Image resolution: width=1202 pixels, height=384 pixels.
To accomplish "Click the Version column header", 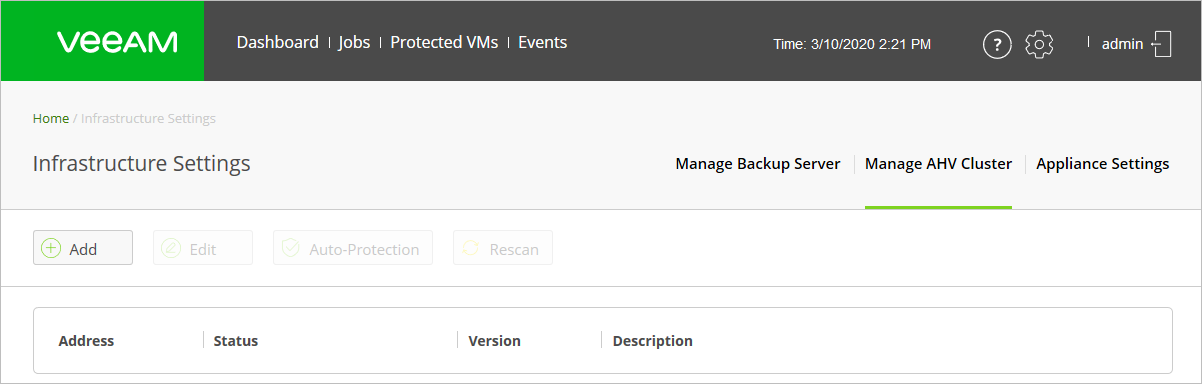I will tap(495, 341).
